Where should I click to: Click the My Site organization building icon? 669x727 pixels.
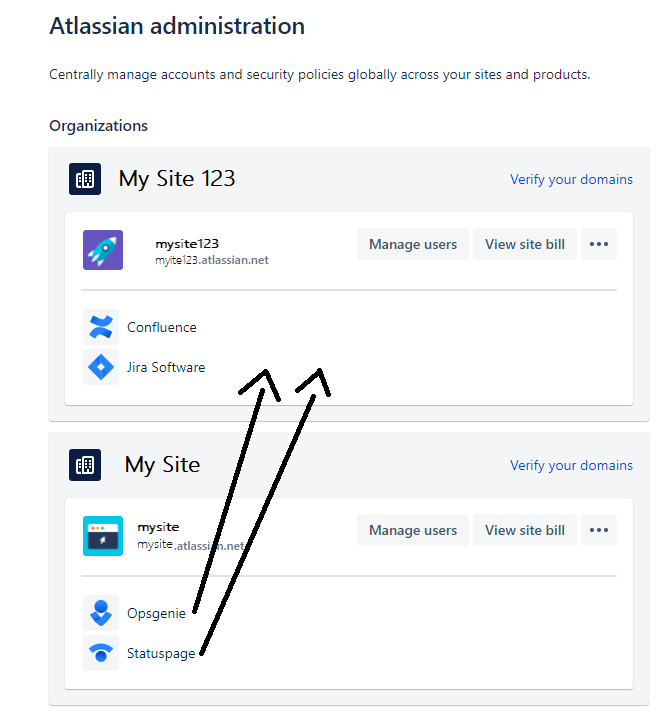(x=85, y=465)
